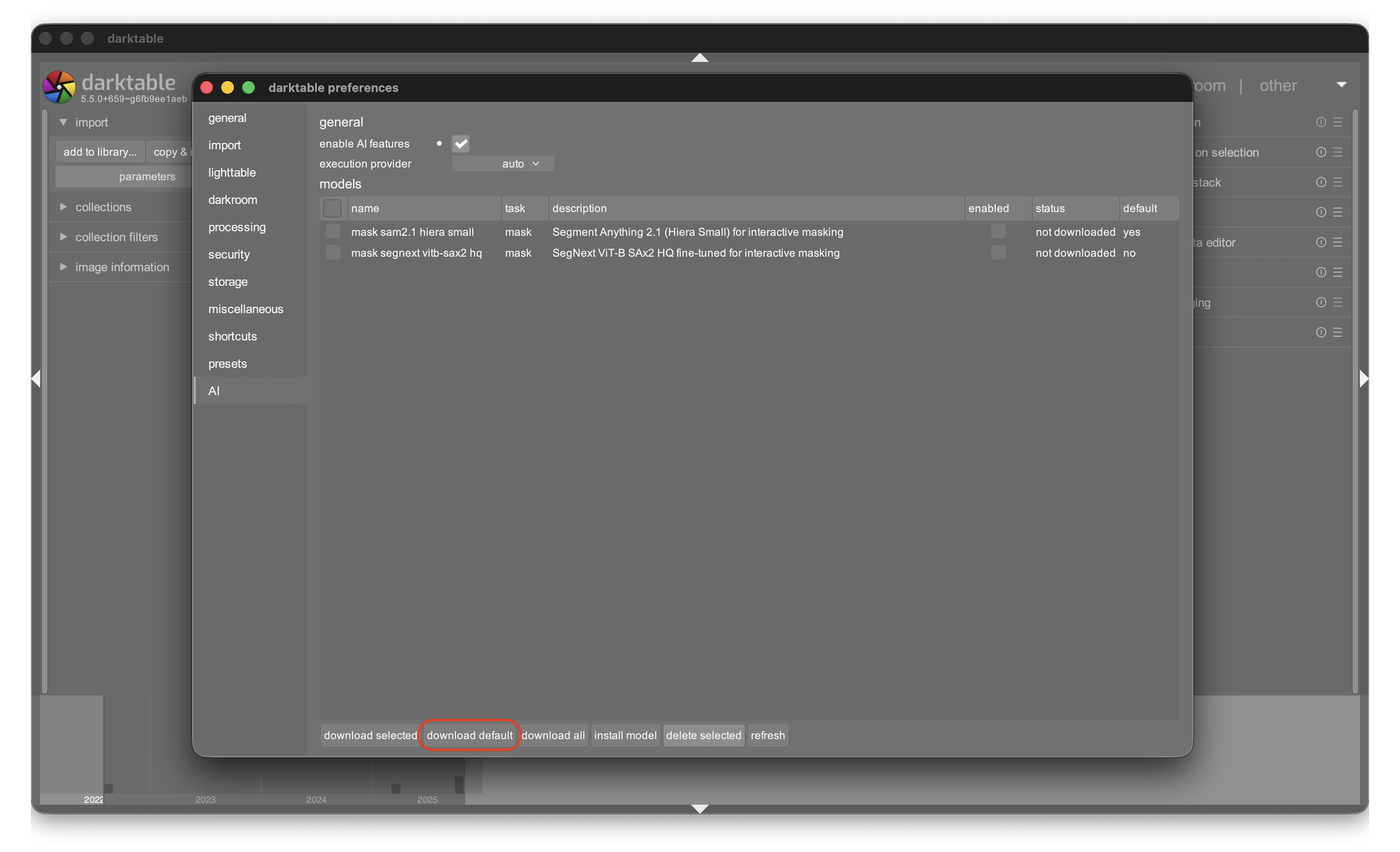Image resolution: width=1400 pixels, height=852 pixels.
Task: Collapse right panel with edge arrow
Action: (x=1364, y=378)
